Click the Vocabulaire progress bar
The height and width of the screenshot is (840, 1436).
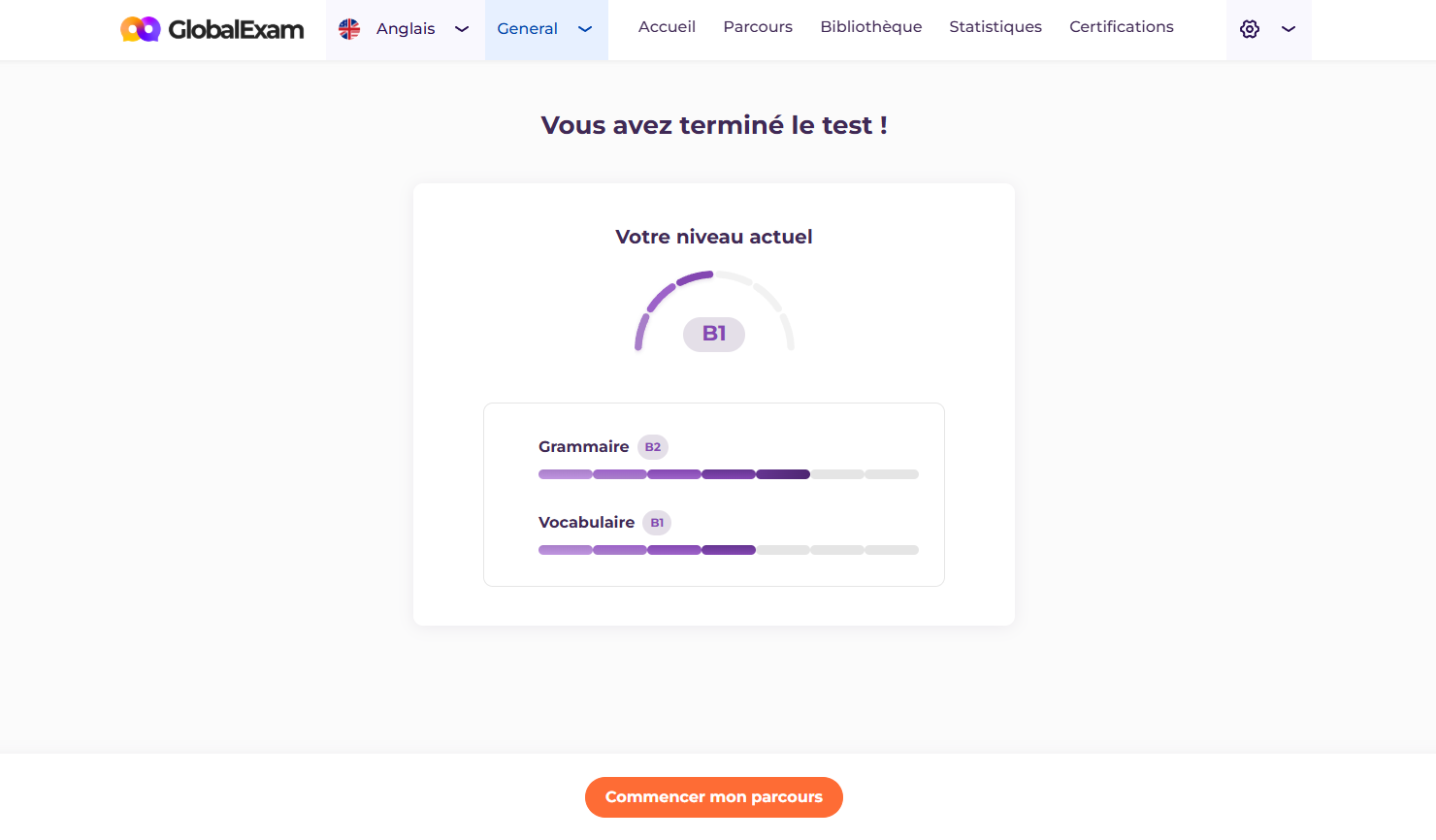(729, 550)
